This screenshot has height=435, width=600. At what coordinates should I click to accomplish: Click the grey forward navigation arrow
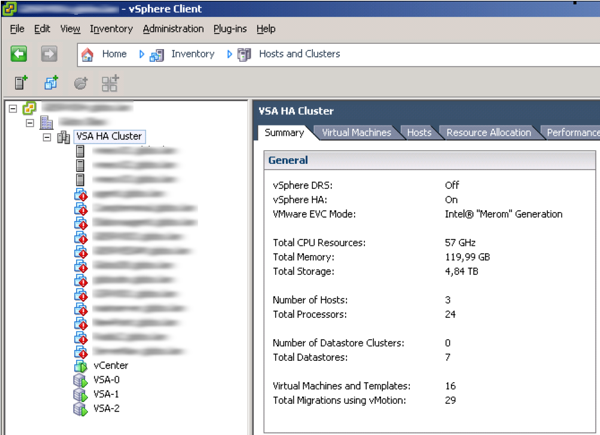point(49,54)
